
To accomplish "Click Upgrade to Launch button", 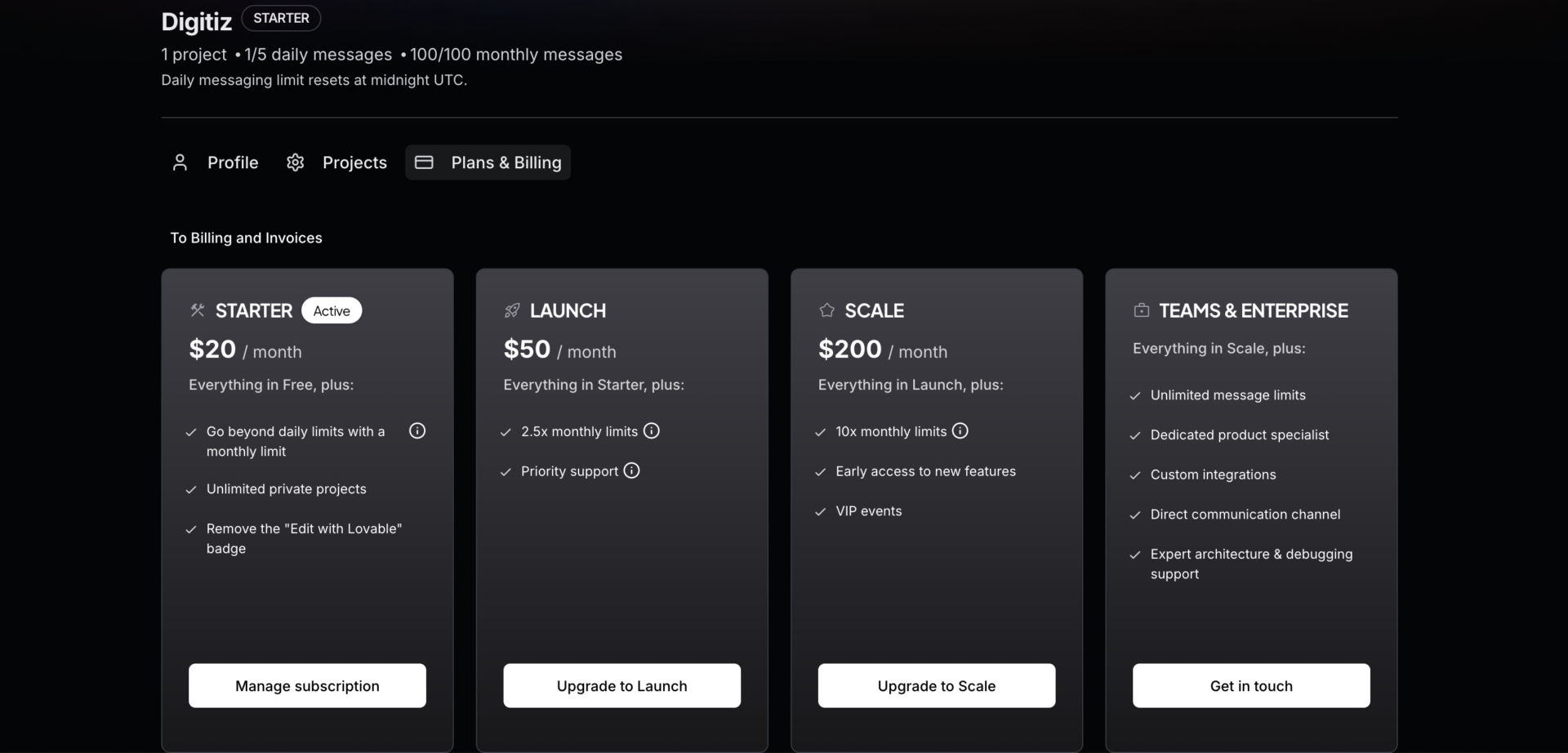I will pos(621,685).
